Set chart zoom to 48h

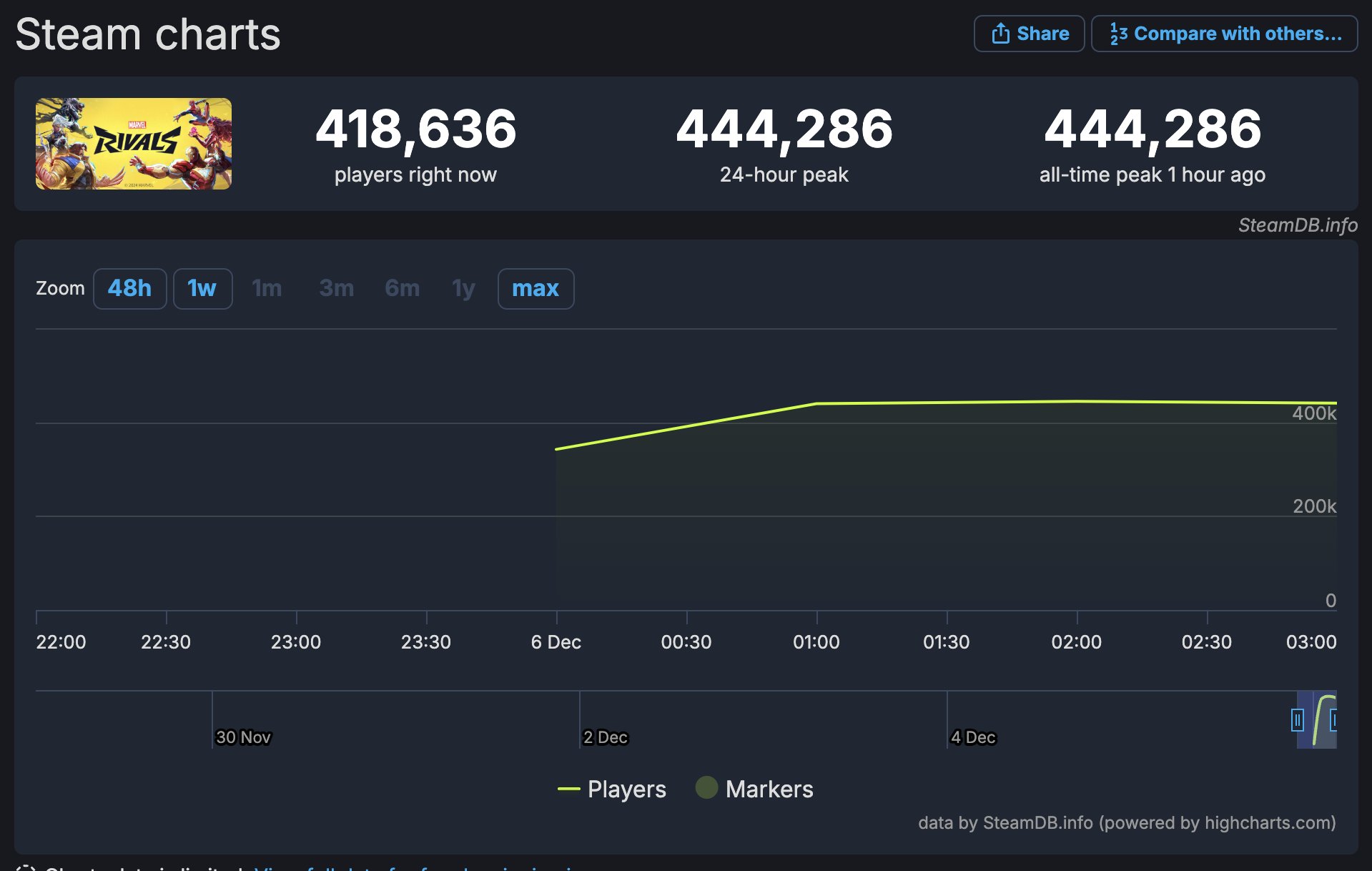pos(129,288)
